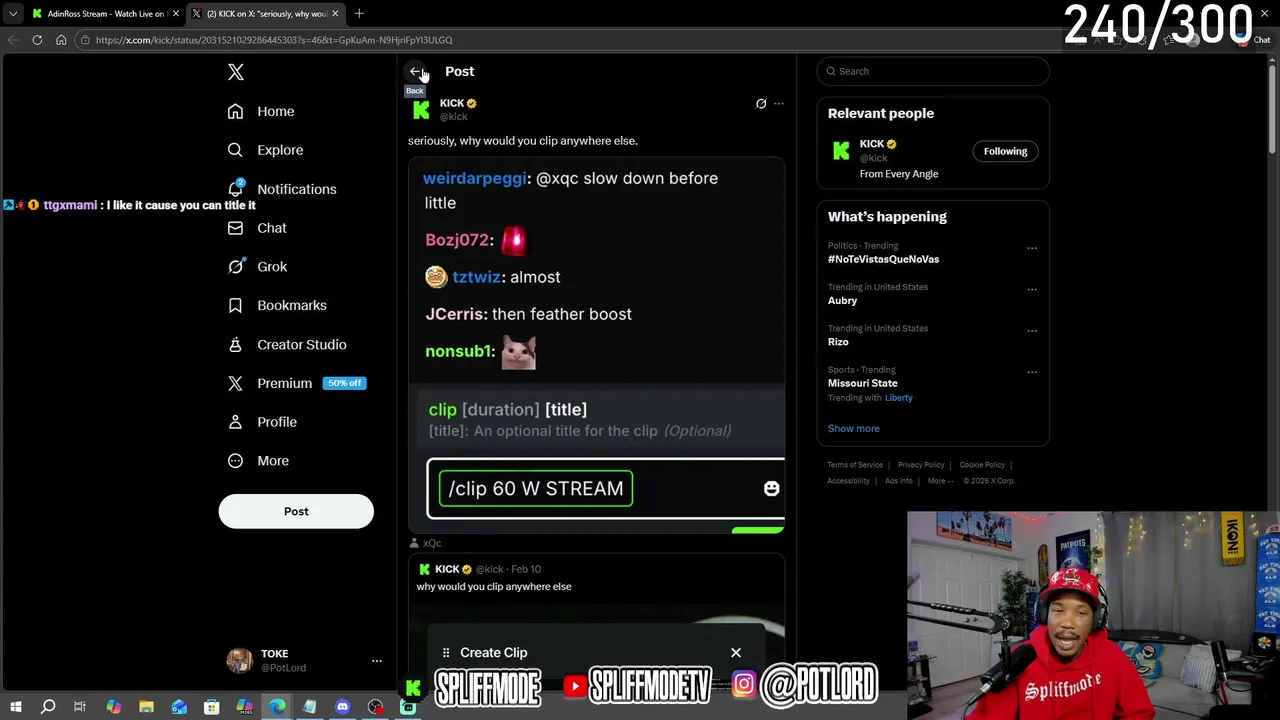Click the Grok icon on KICK post
This screenshot has height=720, width=1280.
point(761,103)
